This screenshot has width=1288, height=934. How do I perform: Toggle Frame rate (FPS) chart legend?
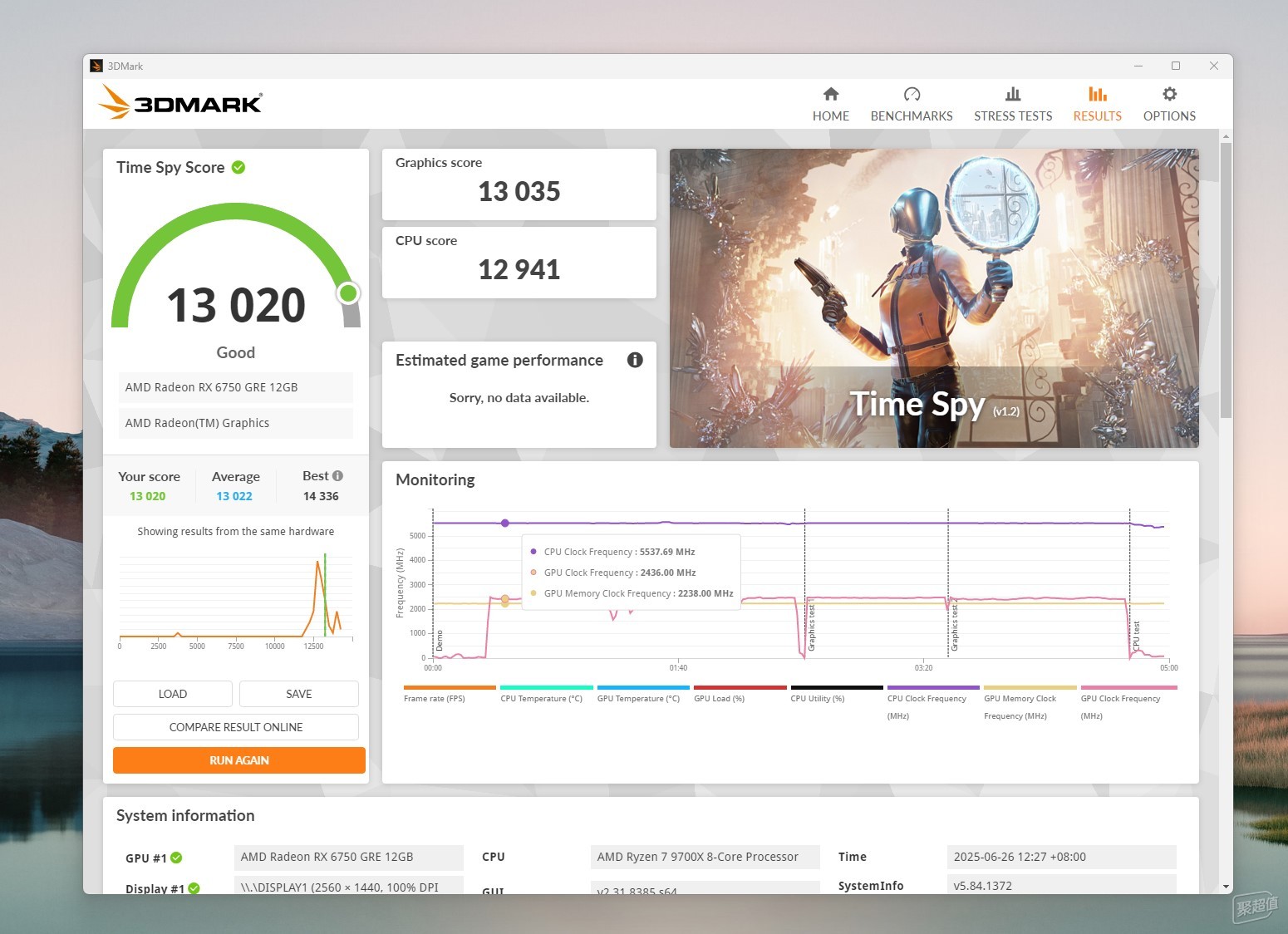[x=450, y=694]
